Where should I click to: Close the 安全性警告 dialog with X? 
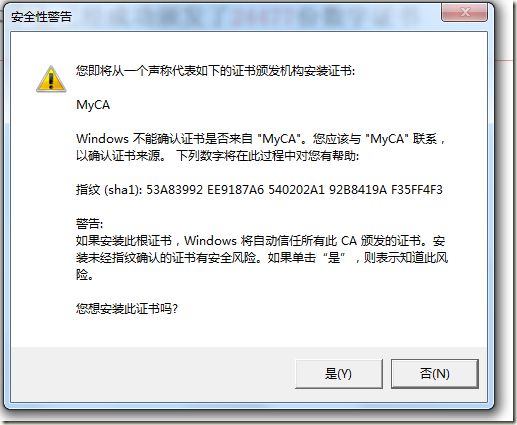(465, 13)
